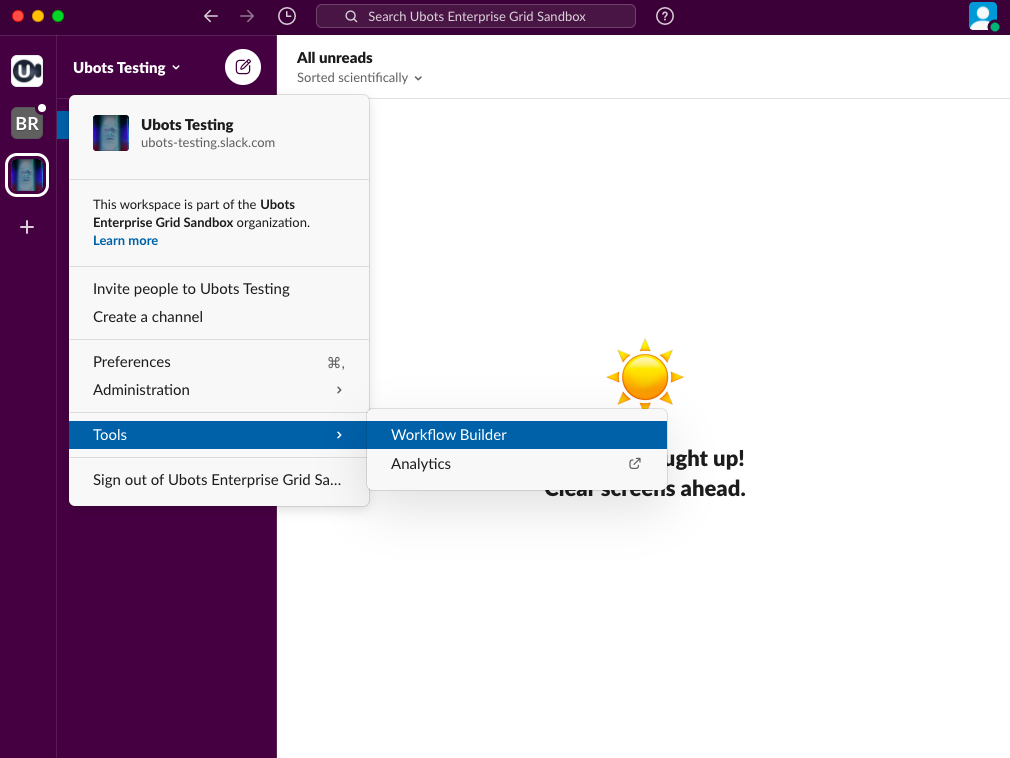Click the Search Ubots Enterprise Grid Sandbox field
Viewport: 1010px width, 758px height.
tap(474, 16)
